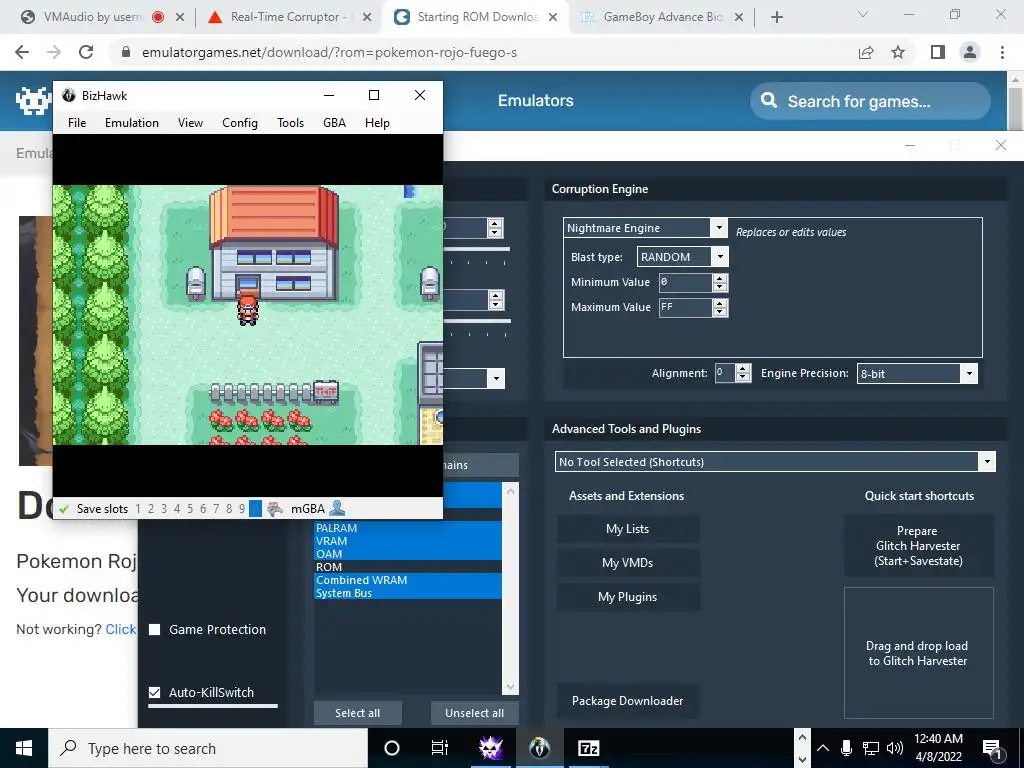The height and width of the screenshot is (768, 1024).
Task: Open Windows Start menu
Action: click(x=24, y=748)
